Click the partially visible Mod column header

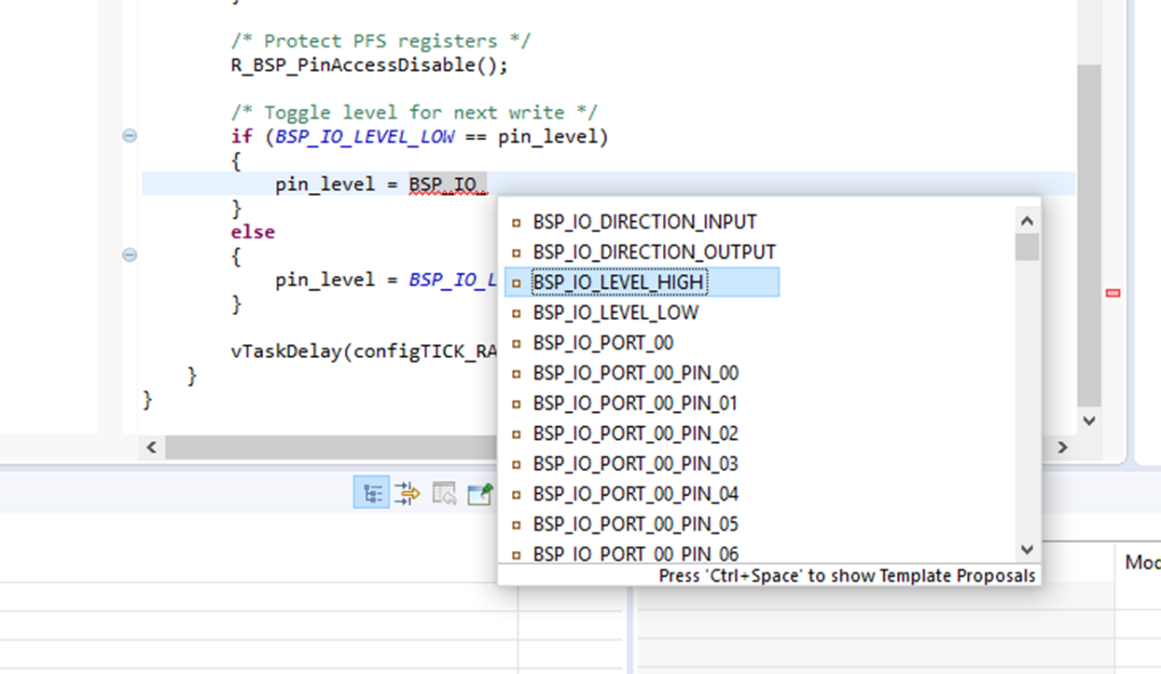pos(1142,562)
